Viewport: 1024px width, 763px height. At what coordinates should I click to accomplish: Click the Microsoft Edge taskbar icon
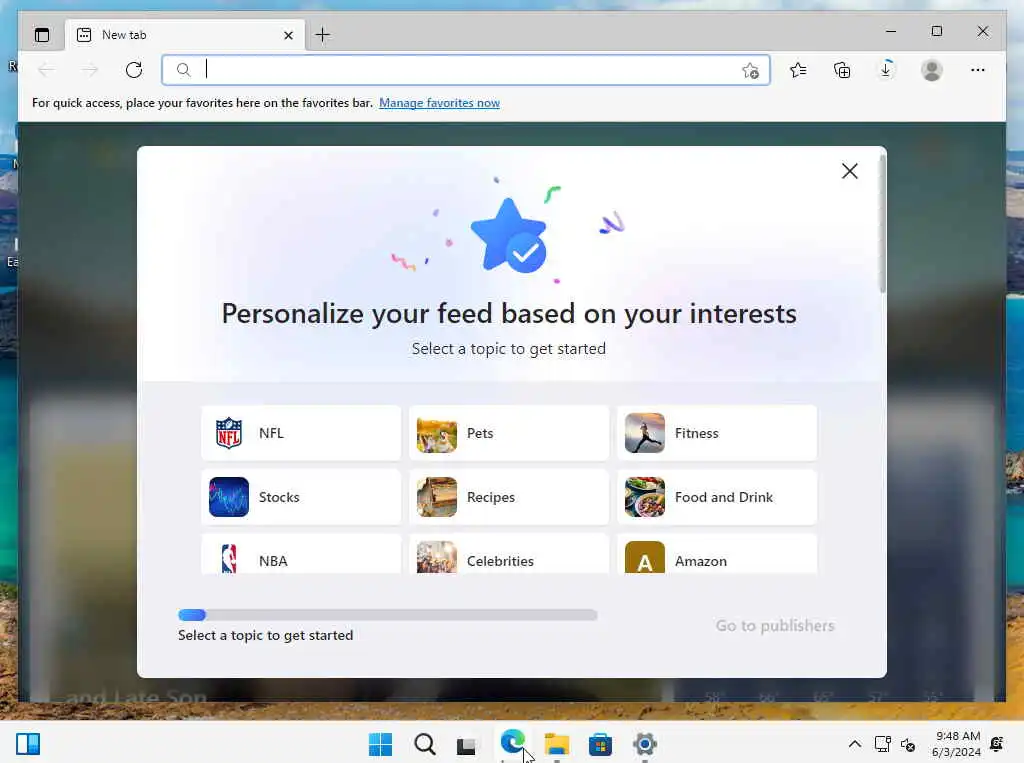(513, 743)
